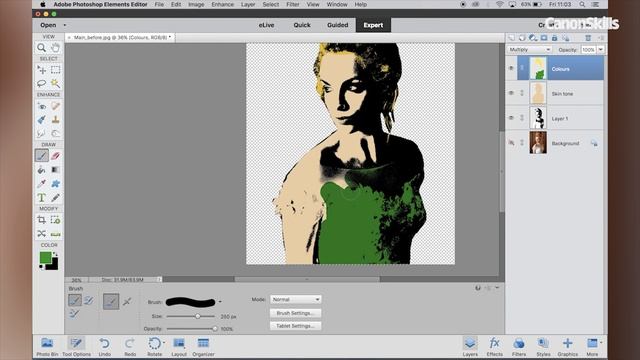Select the Eraser tool
This screenshot has width=640, height=360.
click(56, 156)
